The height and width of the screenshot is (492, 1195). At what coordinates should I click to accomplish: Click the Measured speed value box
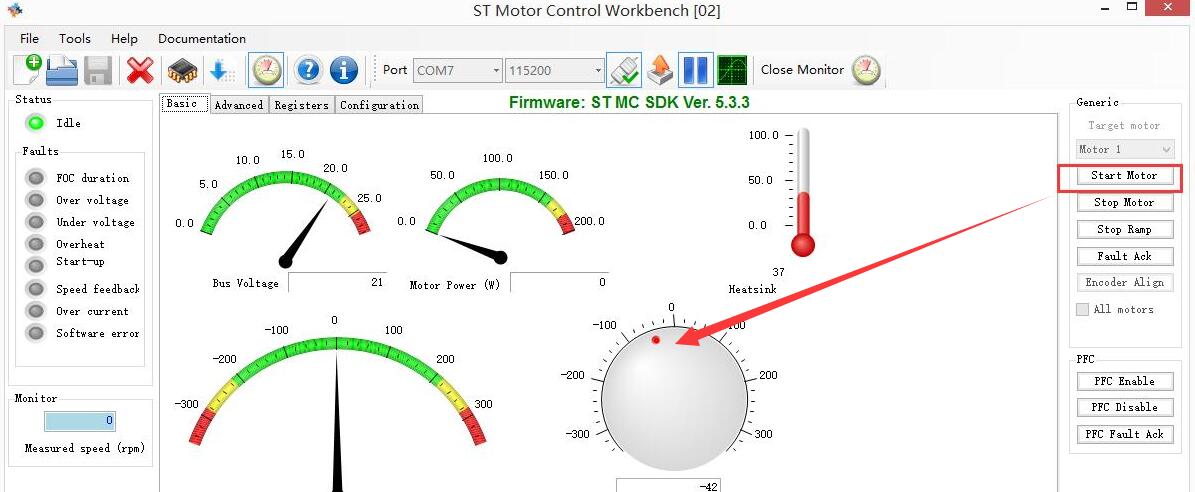click(x=80, y=420)
